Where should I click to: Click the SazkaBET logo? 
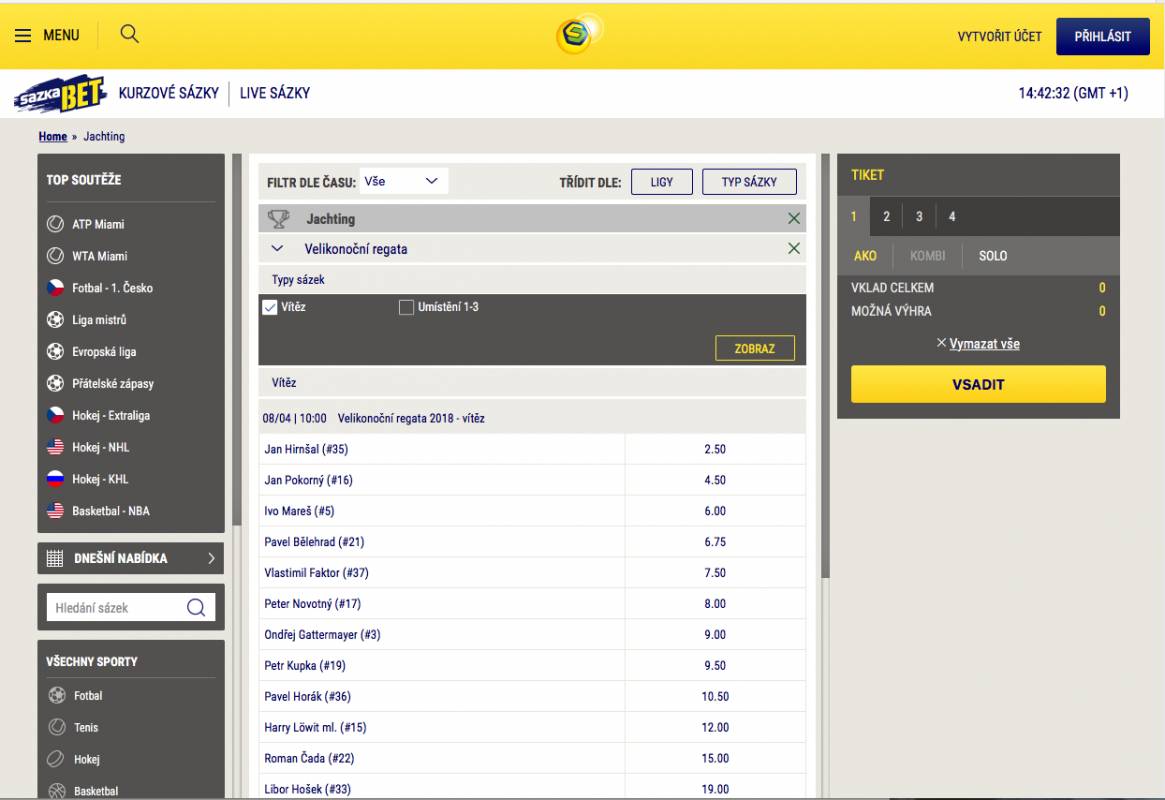pyautogui.click(x=60, y=94)
